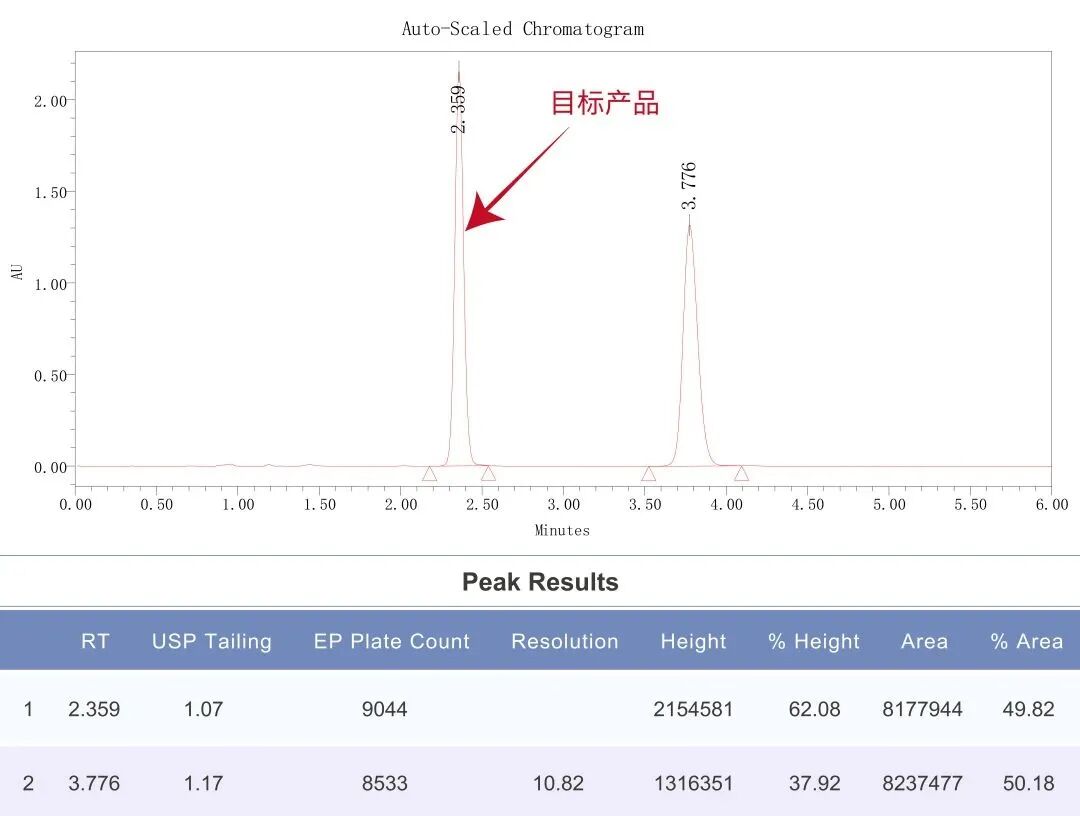This screenshot has width=1080, height=816.
Task: Click the triangle marker at peak 3.776 start
Action: click(x=648, y=474)
